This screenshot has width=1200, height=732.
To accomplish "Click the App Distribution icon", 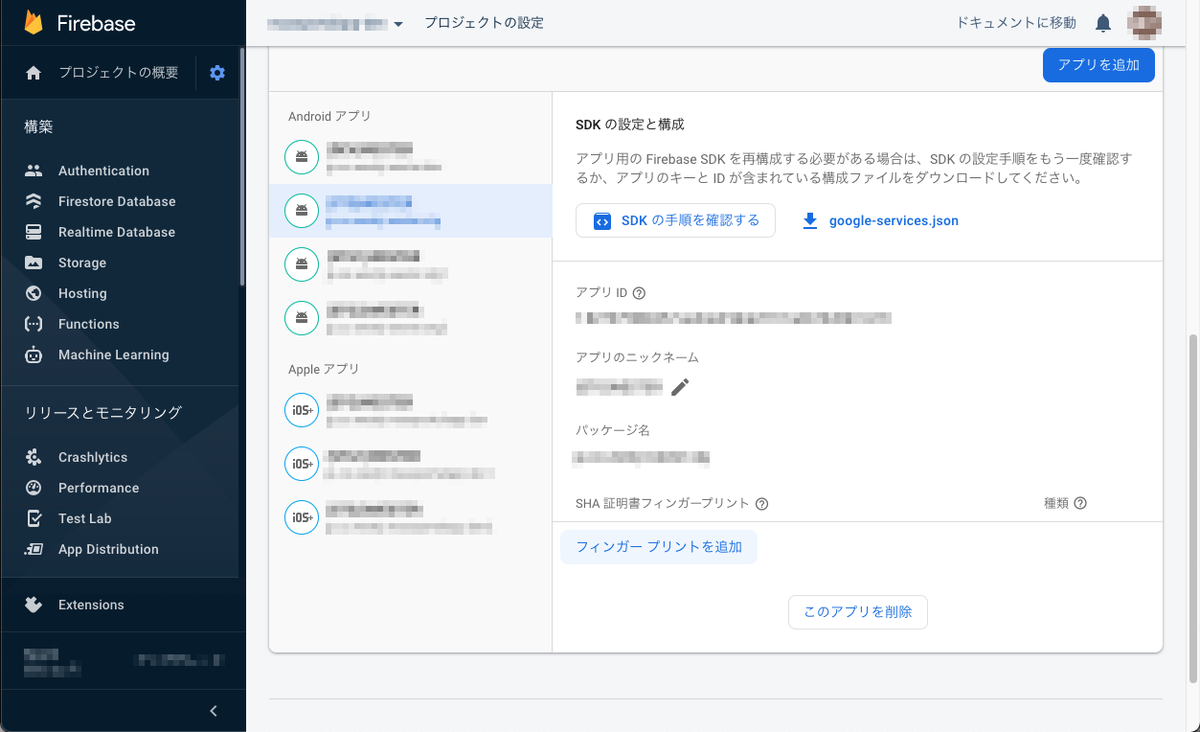I will [x=34, y=549].
